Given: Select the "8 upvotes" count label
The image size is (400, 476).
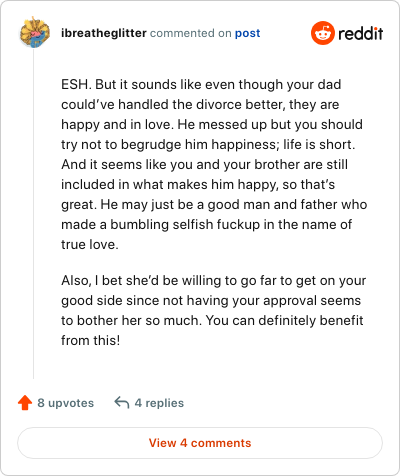Looking at the screenshot, I should 65,403.
